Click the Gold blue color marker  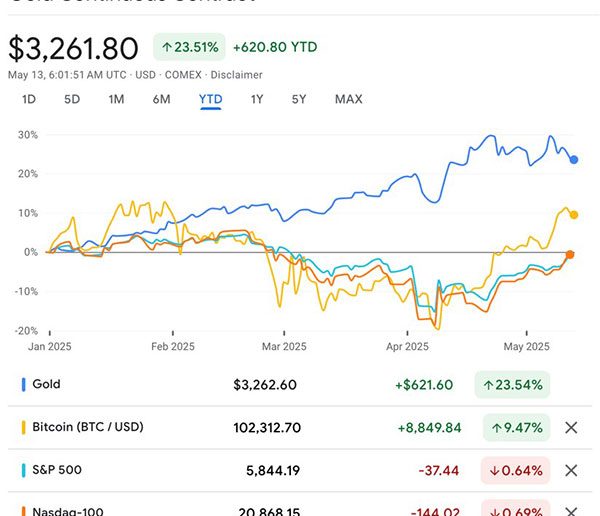point(24,385)
